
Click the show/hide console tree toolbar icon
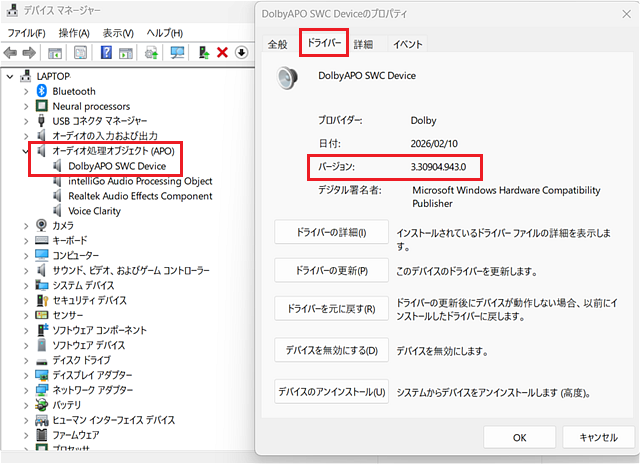pyautogui.click(x=55, y=53)
